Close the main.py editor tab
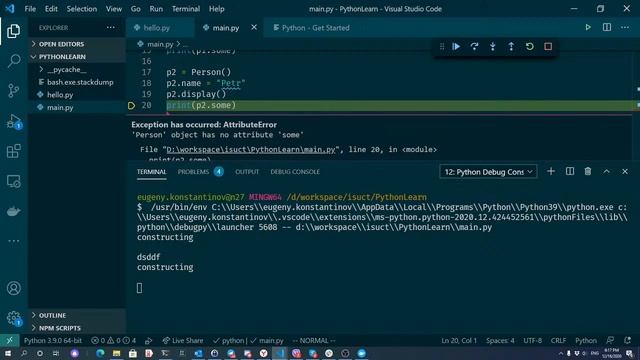This screenshot has height=360, width=640. [x=254, y=27]
